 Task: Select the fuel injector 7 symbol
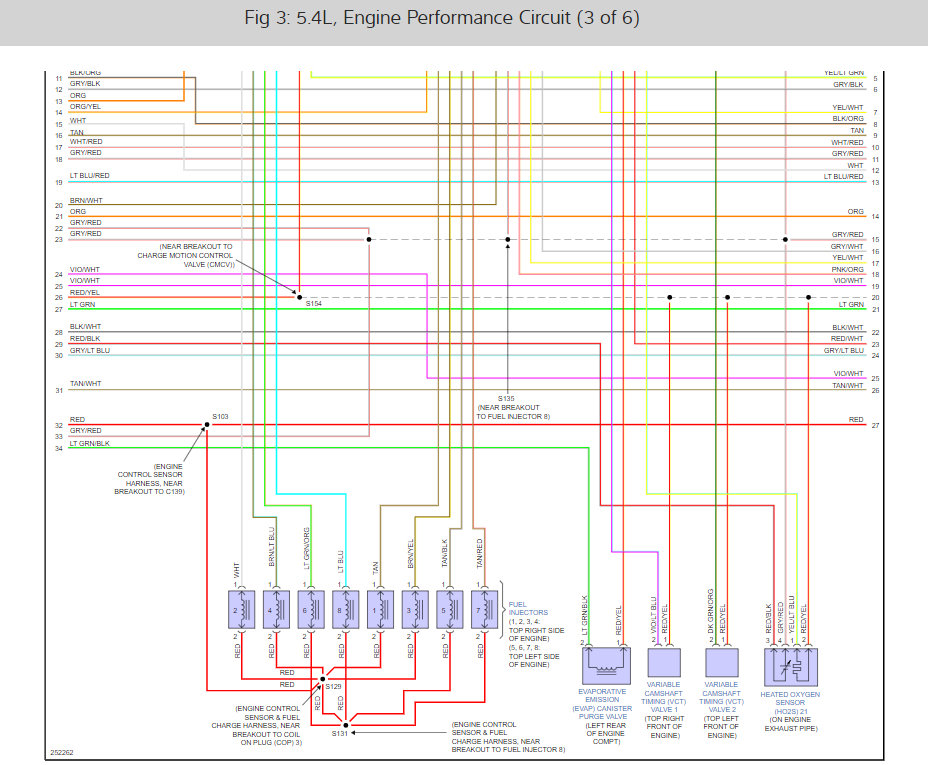pyautogui.click(x=485, y=609)
